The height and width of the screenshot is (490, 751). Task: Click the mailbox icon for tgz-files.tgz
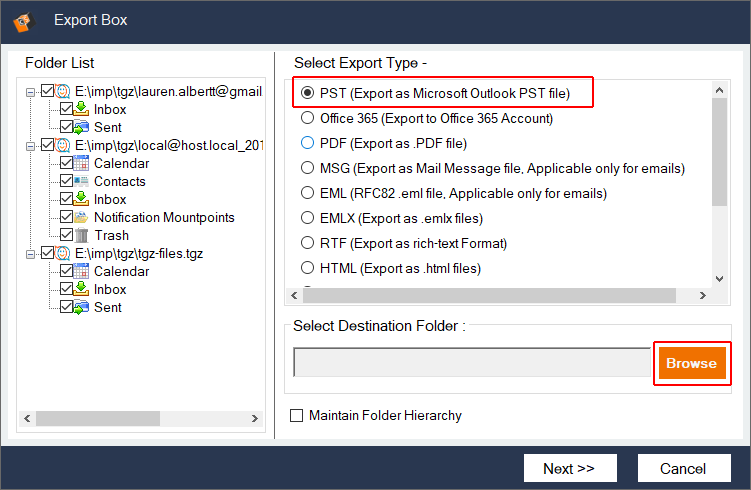64,253
